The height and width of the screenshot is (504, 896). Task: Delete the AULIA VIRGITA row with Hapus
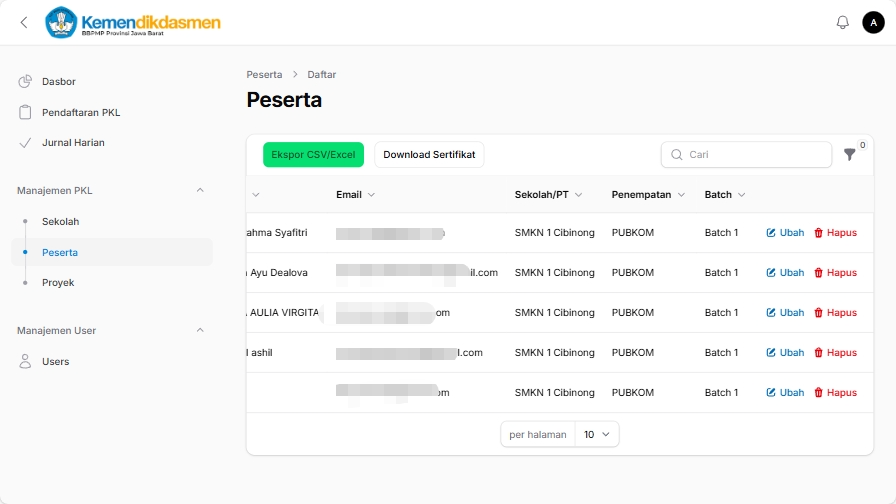pos(835,313)
